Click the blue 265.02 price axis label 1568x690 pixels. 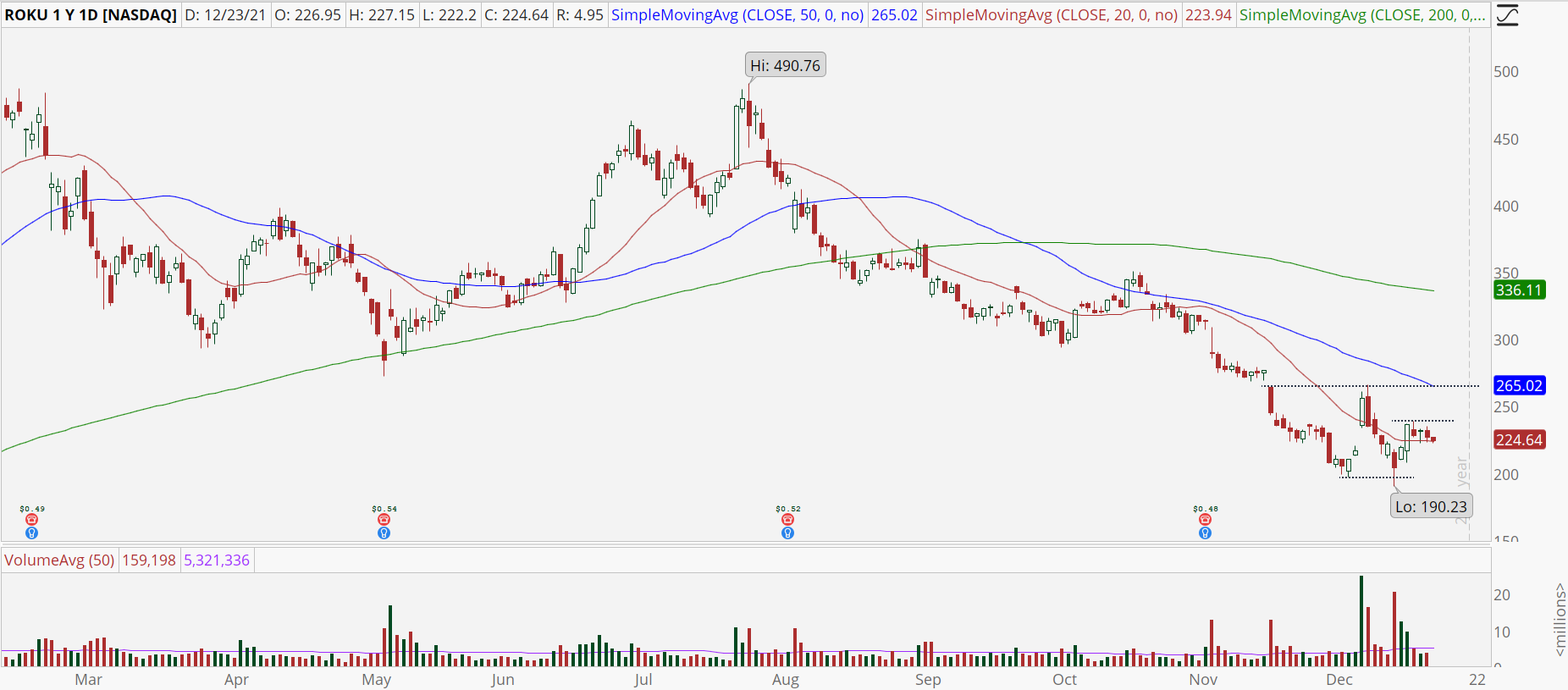tap(1519, 385)
